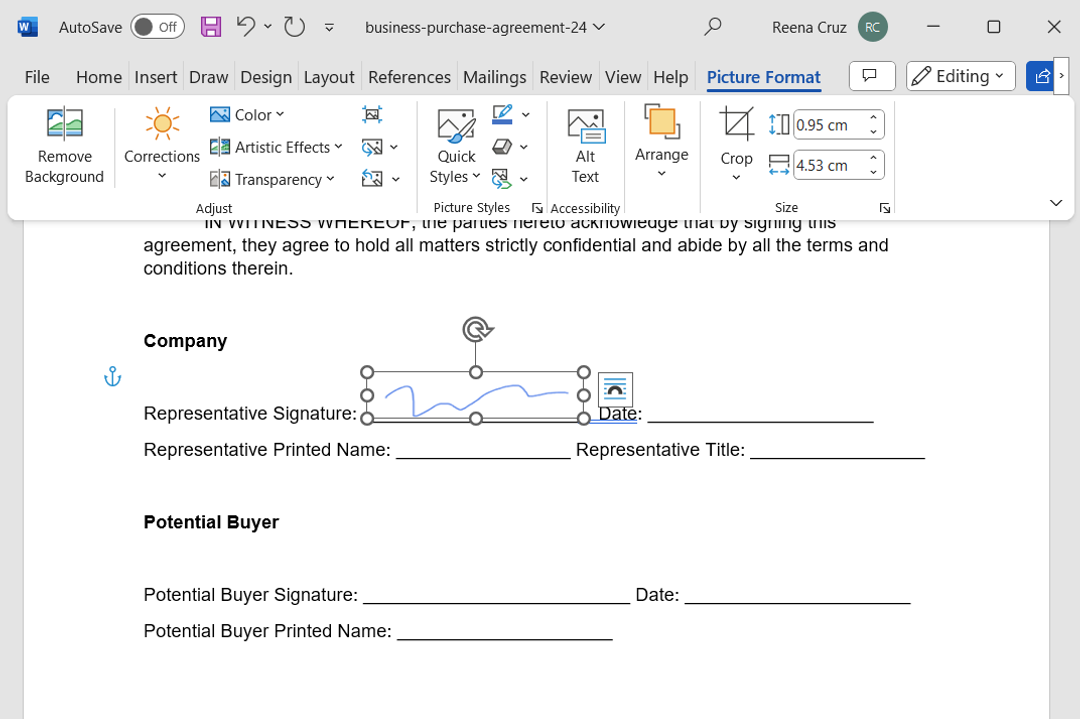The height and width of the screenshot is (719, 1080).
Task: Open the Alt Text pane
Action: [x=585, y=146]
